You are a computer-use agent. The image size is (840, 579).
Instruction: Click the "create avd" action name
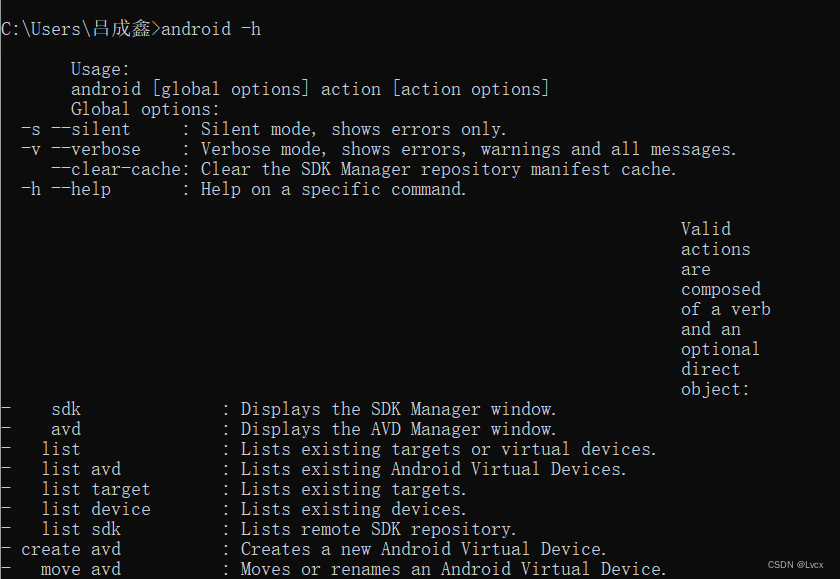pos(71,549)
